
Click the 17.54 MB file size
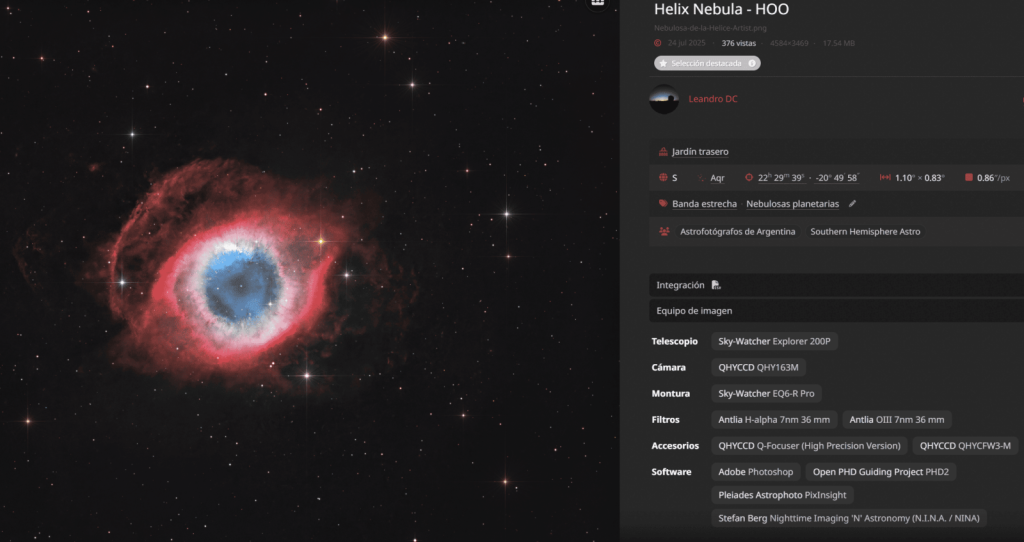[x=839, y=43]
